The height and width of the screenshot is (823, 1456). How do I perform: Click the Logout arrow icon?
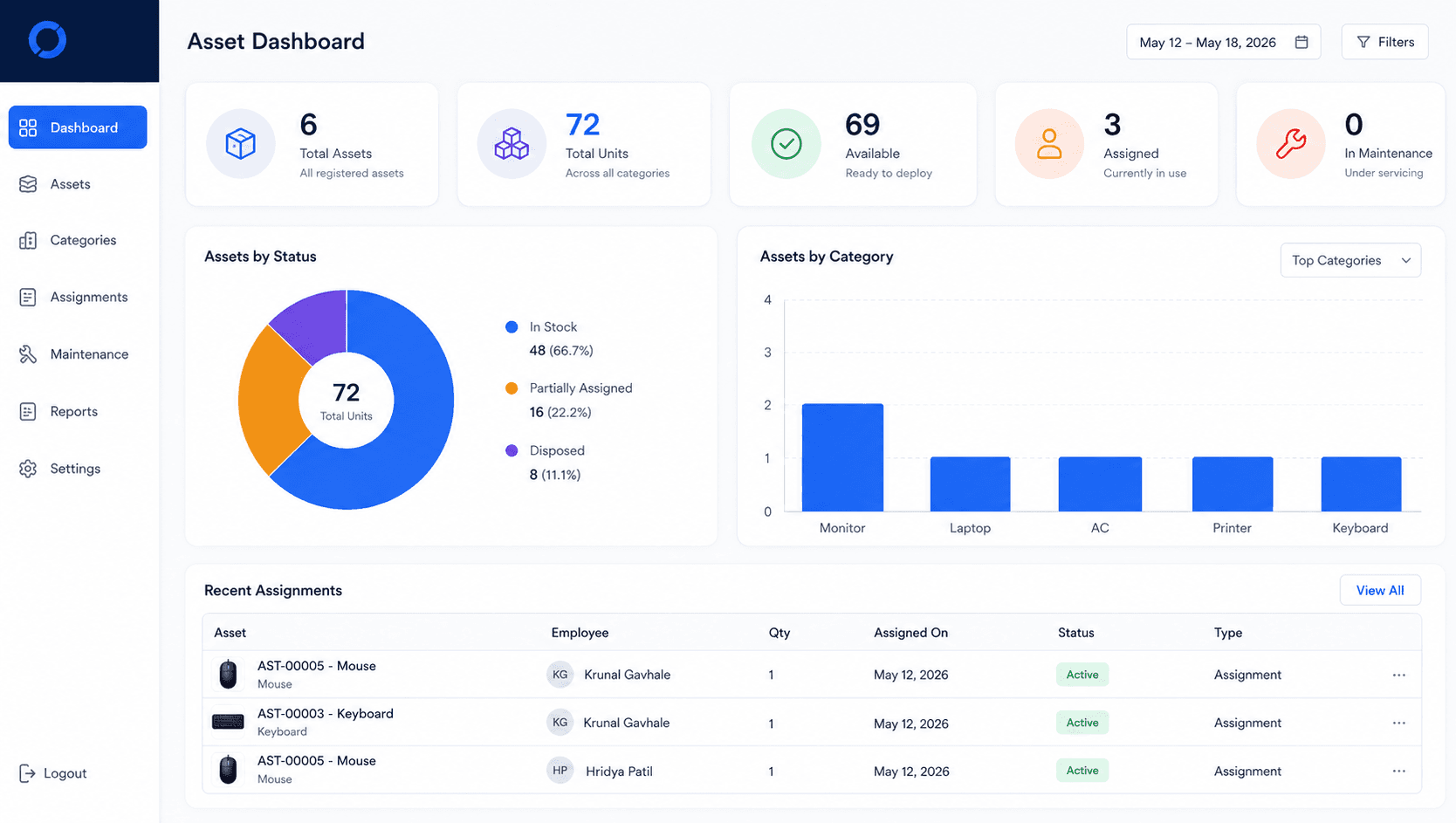[27, 773]
